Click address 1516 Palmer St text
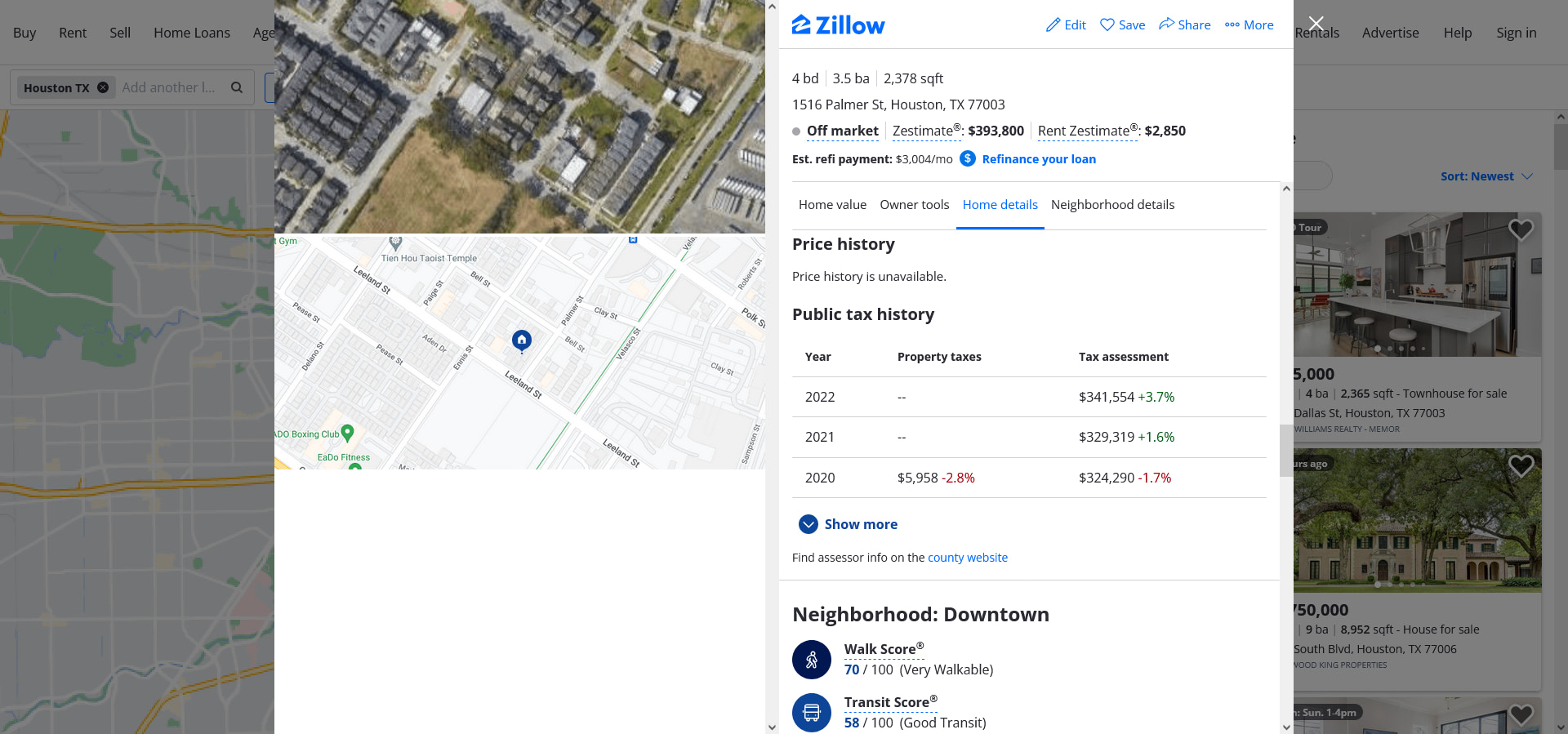 (898, 105)
